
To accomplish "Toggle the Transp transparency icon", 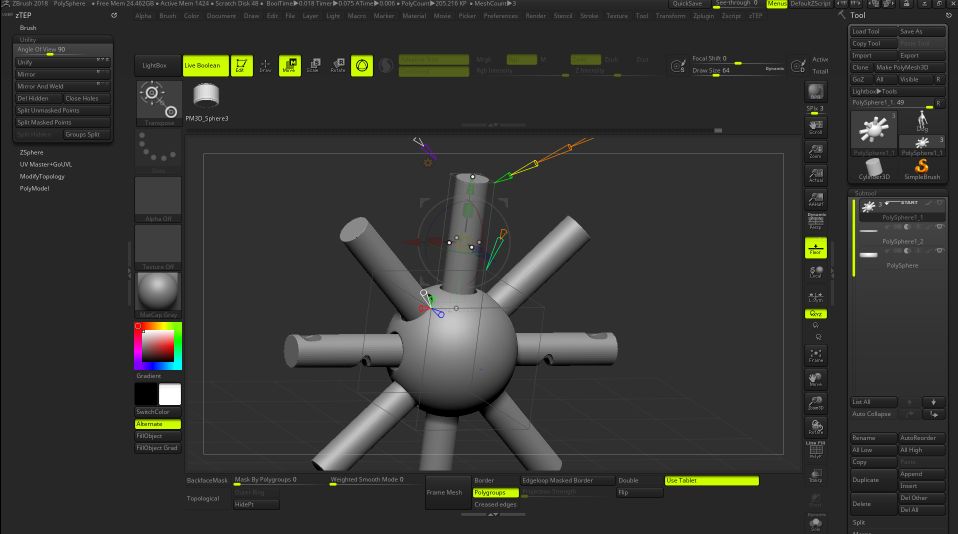I will (x=816, y=475).
